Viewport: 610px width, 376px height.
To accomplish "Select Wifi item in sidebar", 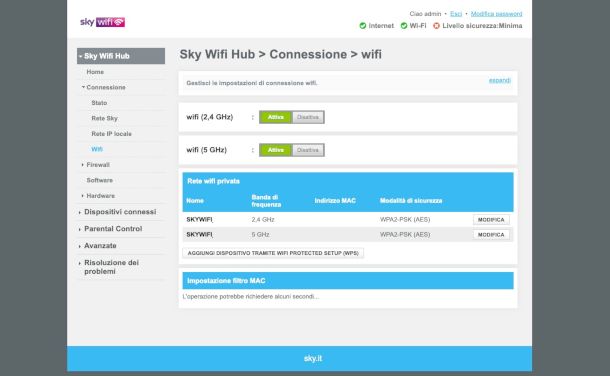I will point(97,149).
